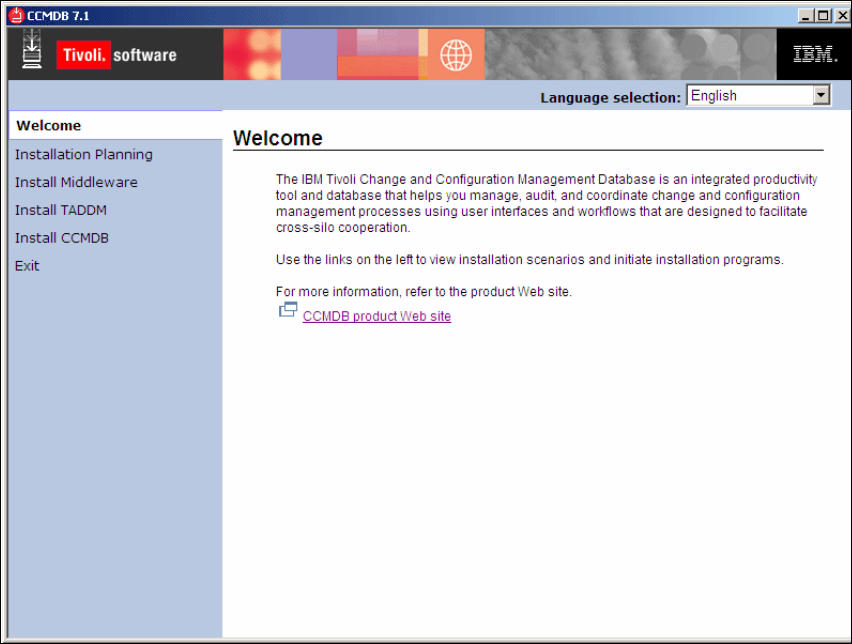This screenshot has height=644, width=852.
Task: Go to Installation Planning
Action: point(84,154)
